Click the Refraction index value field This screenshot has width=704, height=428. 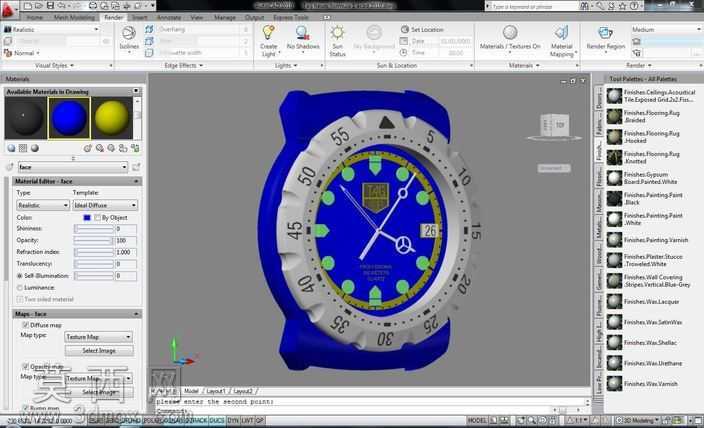pos(126,252)
